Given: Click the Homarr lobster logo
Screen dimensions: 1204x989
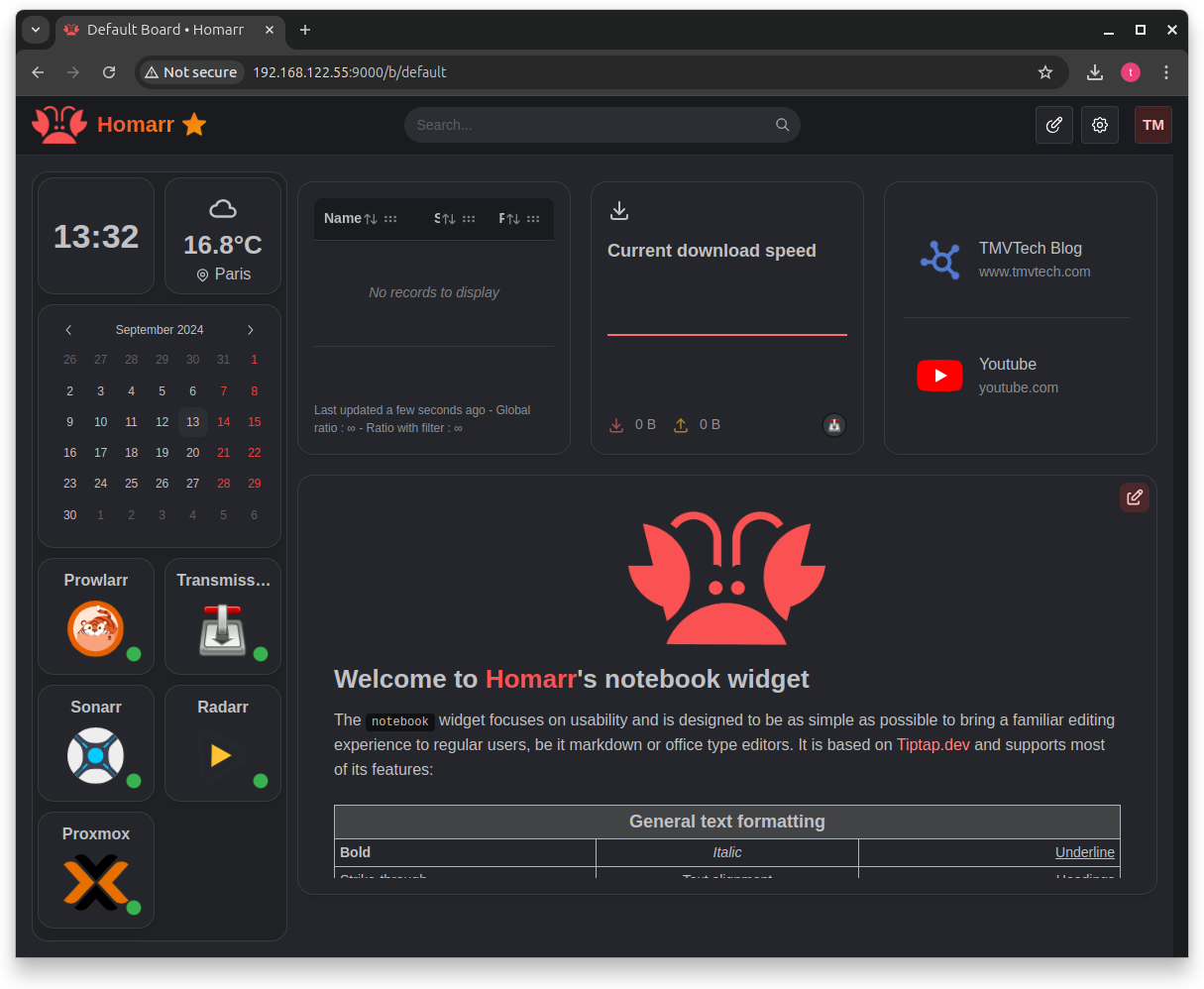Looking at the screenshot, I should pos(58,124).
